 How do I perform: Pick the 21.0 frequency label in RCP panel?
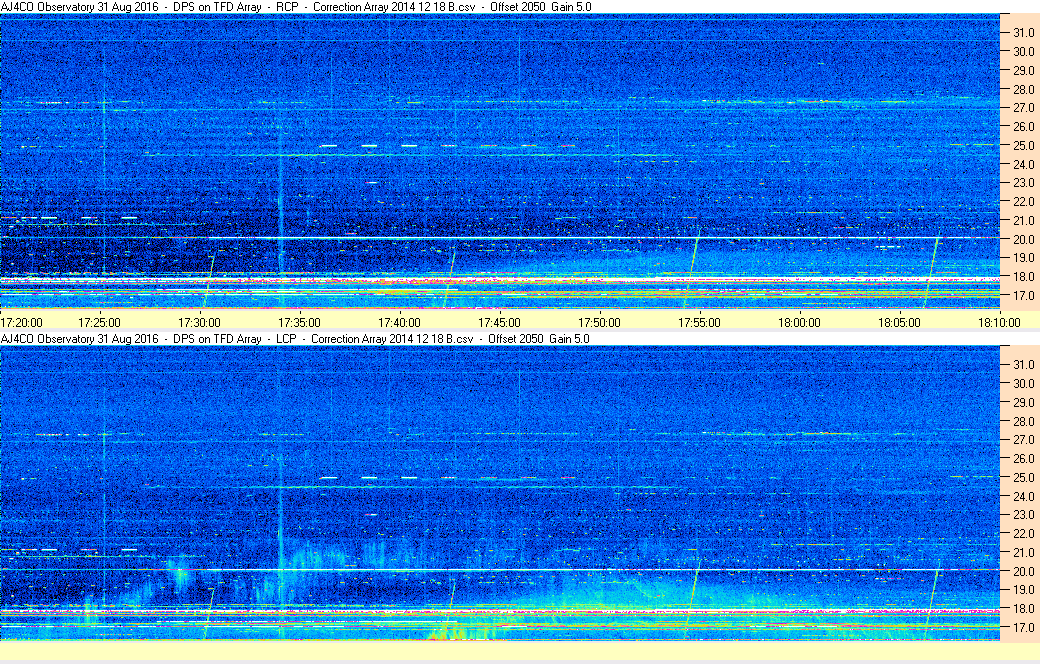[x=1023, y=221]
